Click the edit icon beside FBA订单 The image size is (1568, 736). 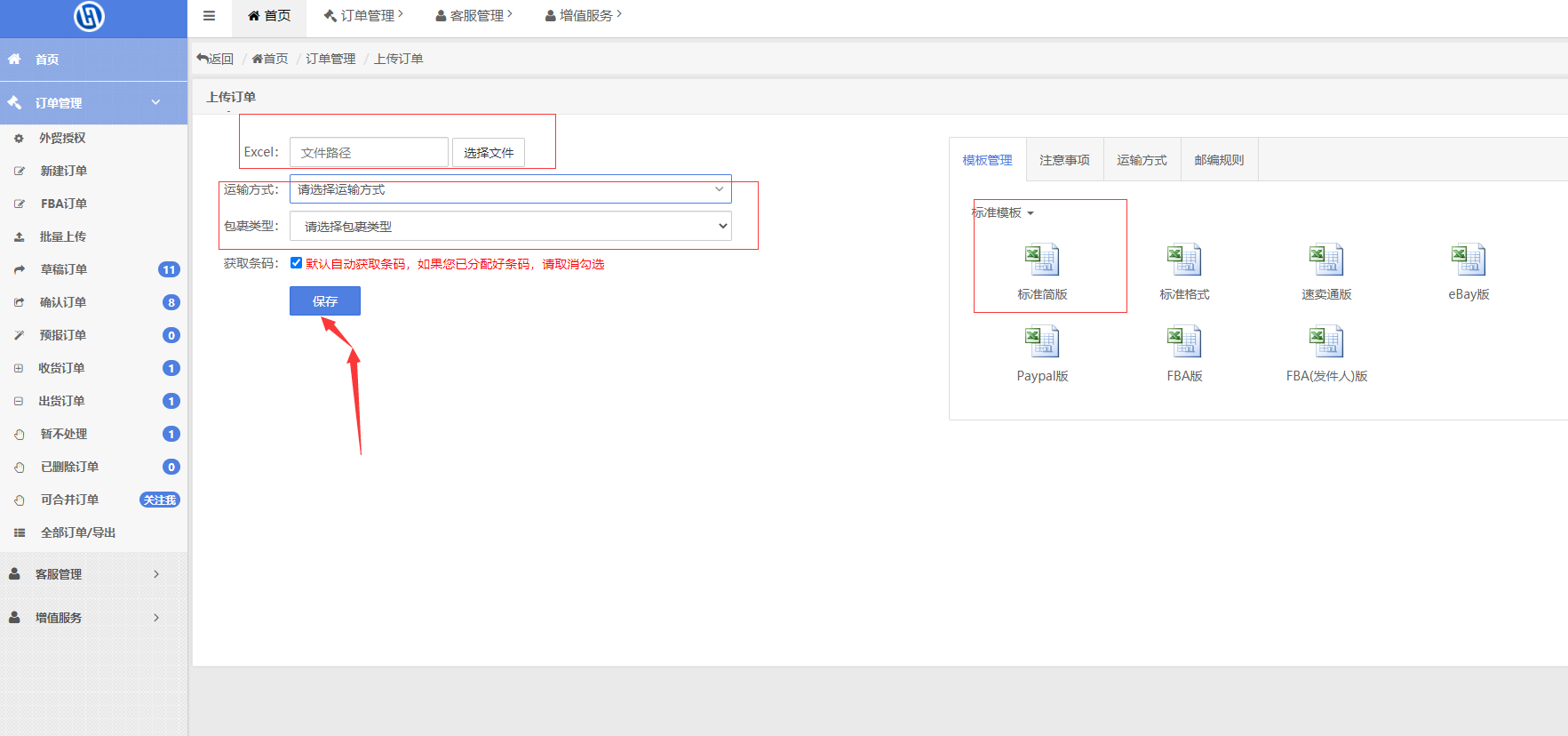(19, 204)
